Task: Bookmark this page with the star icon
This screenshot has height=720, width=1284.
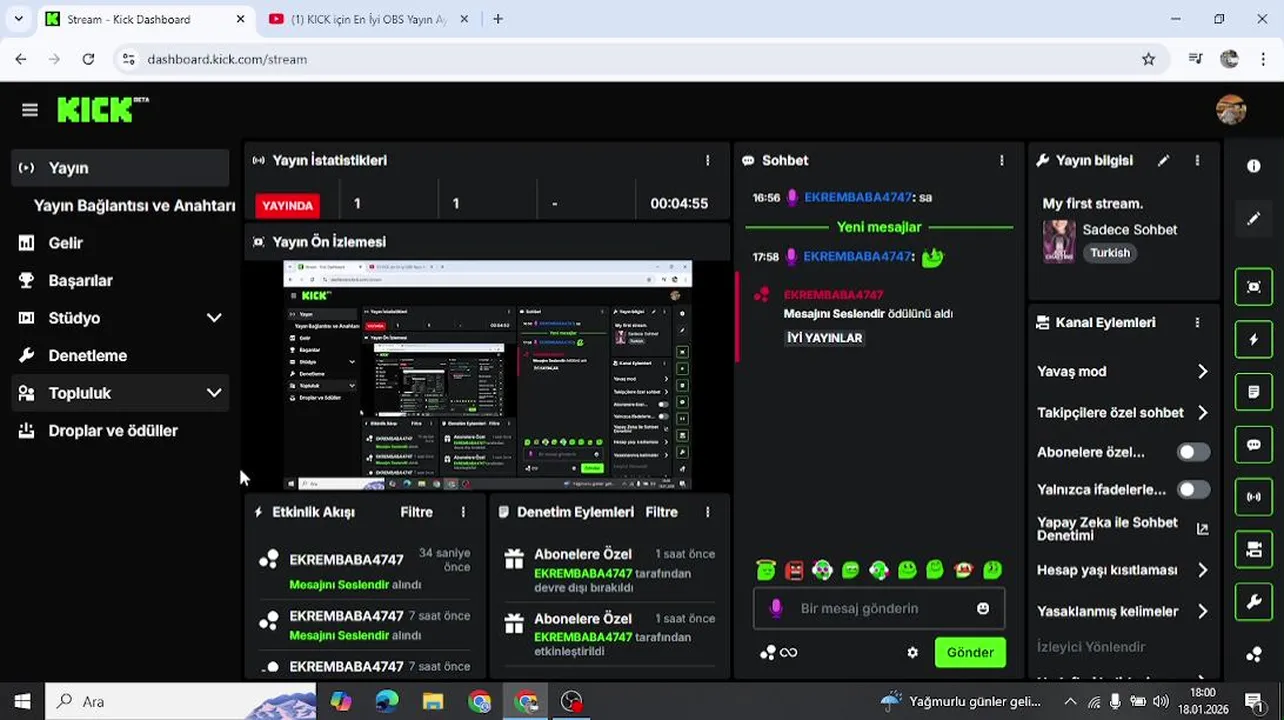Action: [x=1148, y=59]
